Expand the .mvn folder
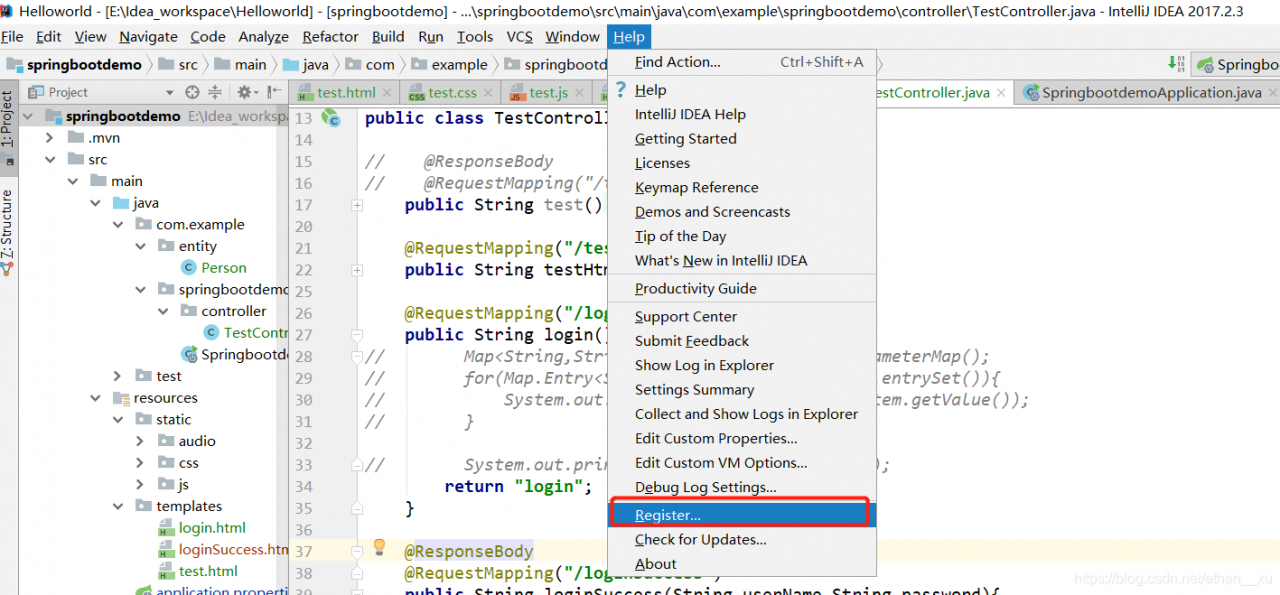1280x595 pixels. [x=50, y=138]
